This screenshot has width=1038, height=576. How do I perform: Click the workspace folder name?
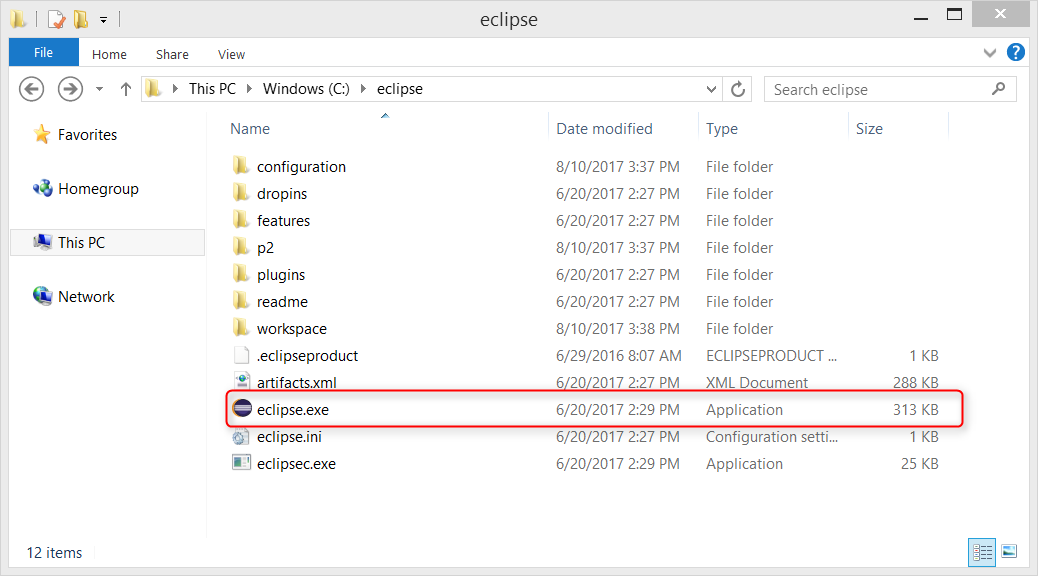point(292,329)
